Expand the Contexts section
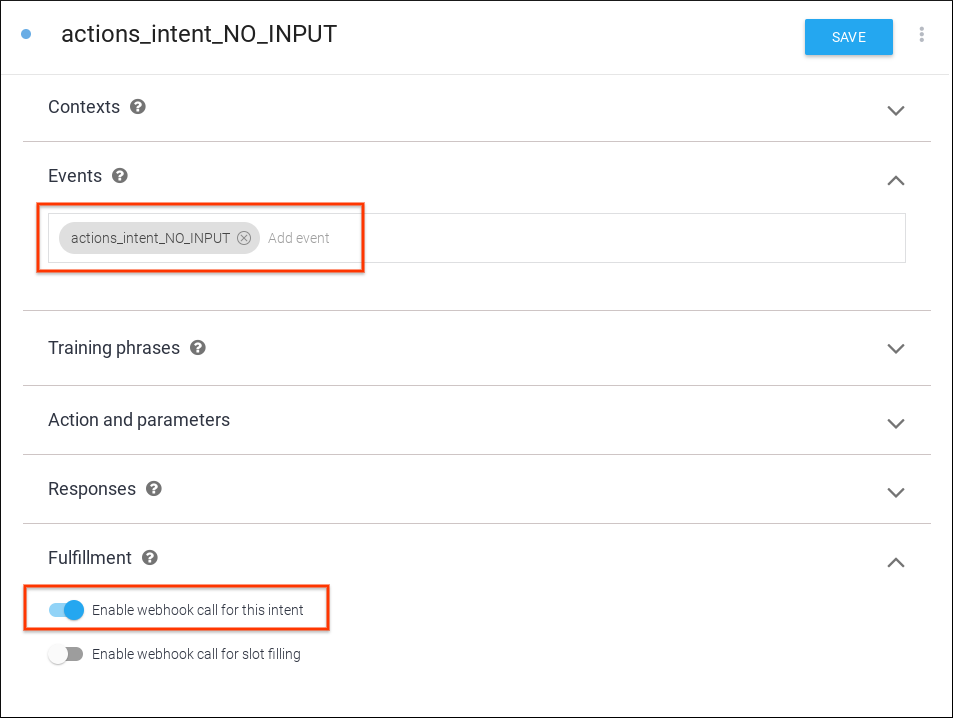Viewport: 953px width, 718px height. click(x=895, y=110)
